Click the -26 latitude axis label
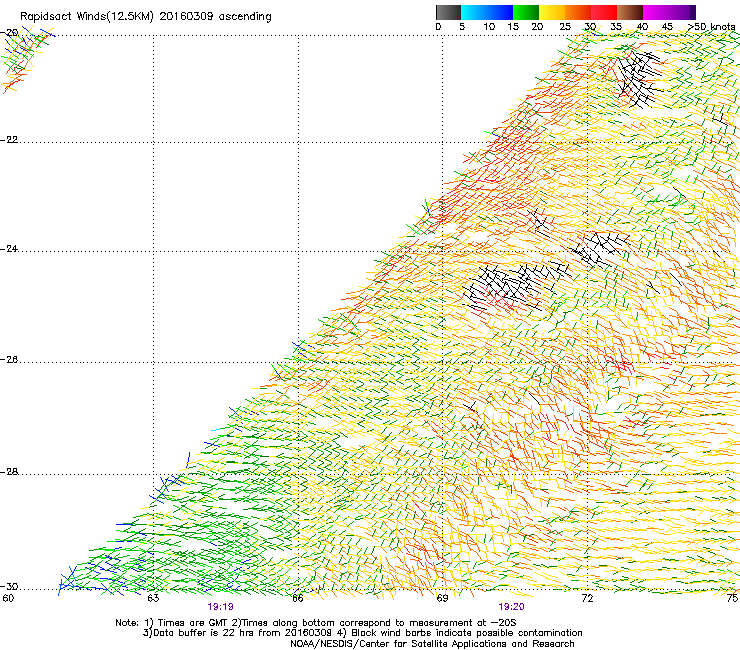This screenshot has height=650, width=740. 9,359
